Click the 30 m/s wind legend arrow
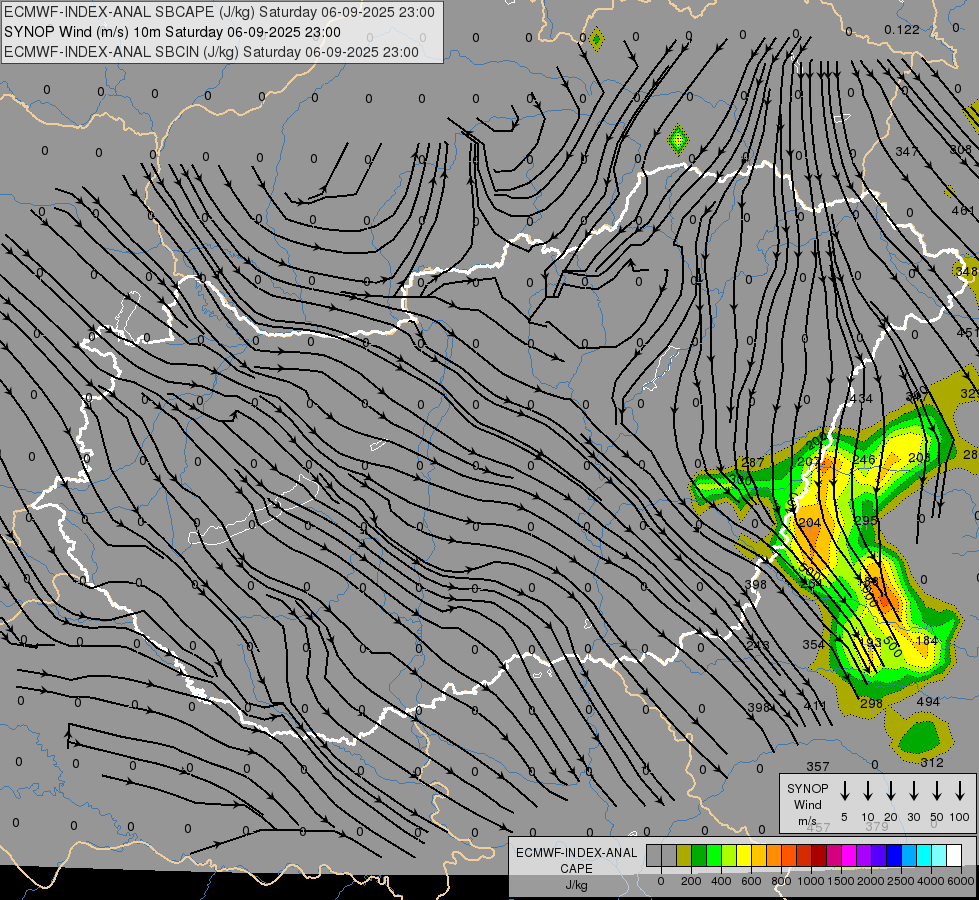 pyautogui.click(x=913, y=791)
